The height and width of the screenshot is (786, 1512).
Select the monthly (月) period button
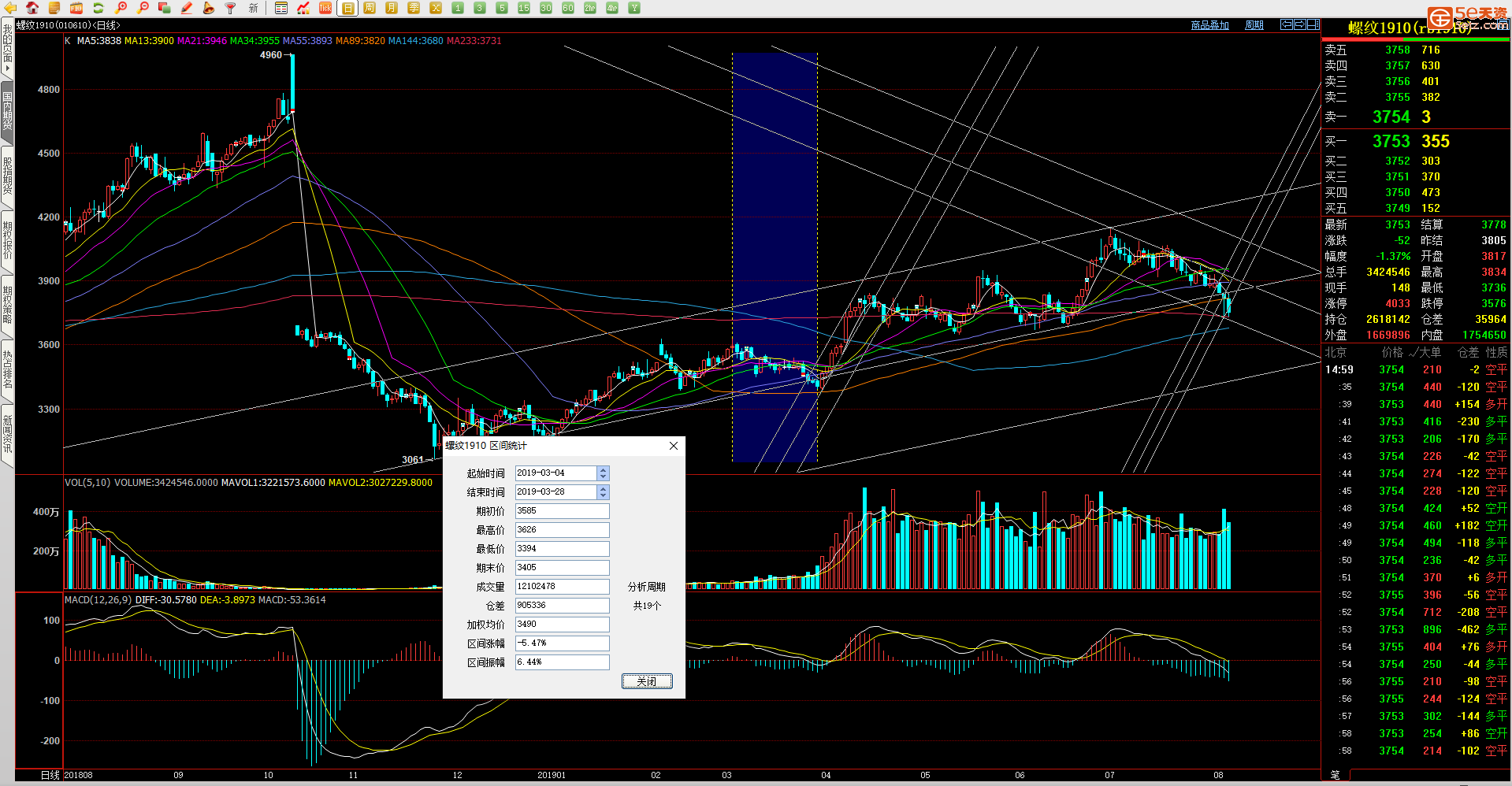coord(392,8)
